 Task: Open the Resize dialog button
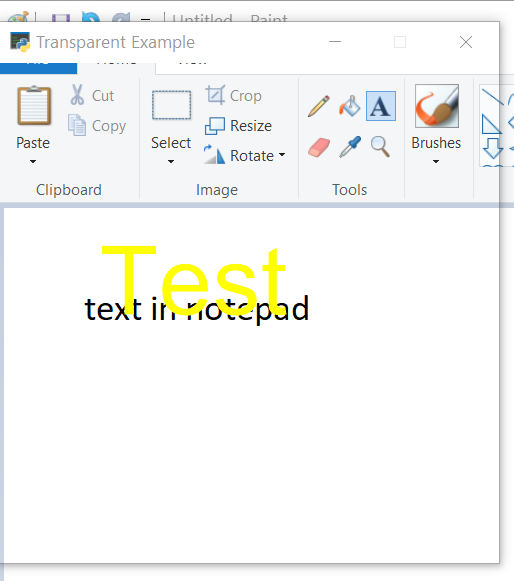click(x=238, y=126)
